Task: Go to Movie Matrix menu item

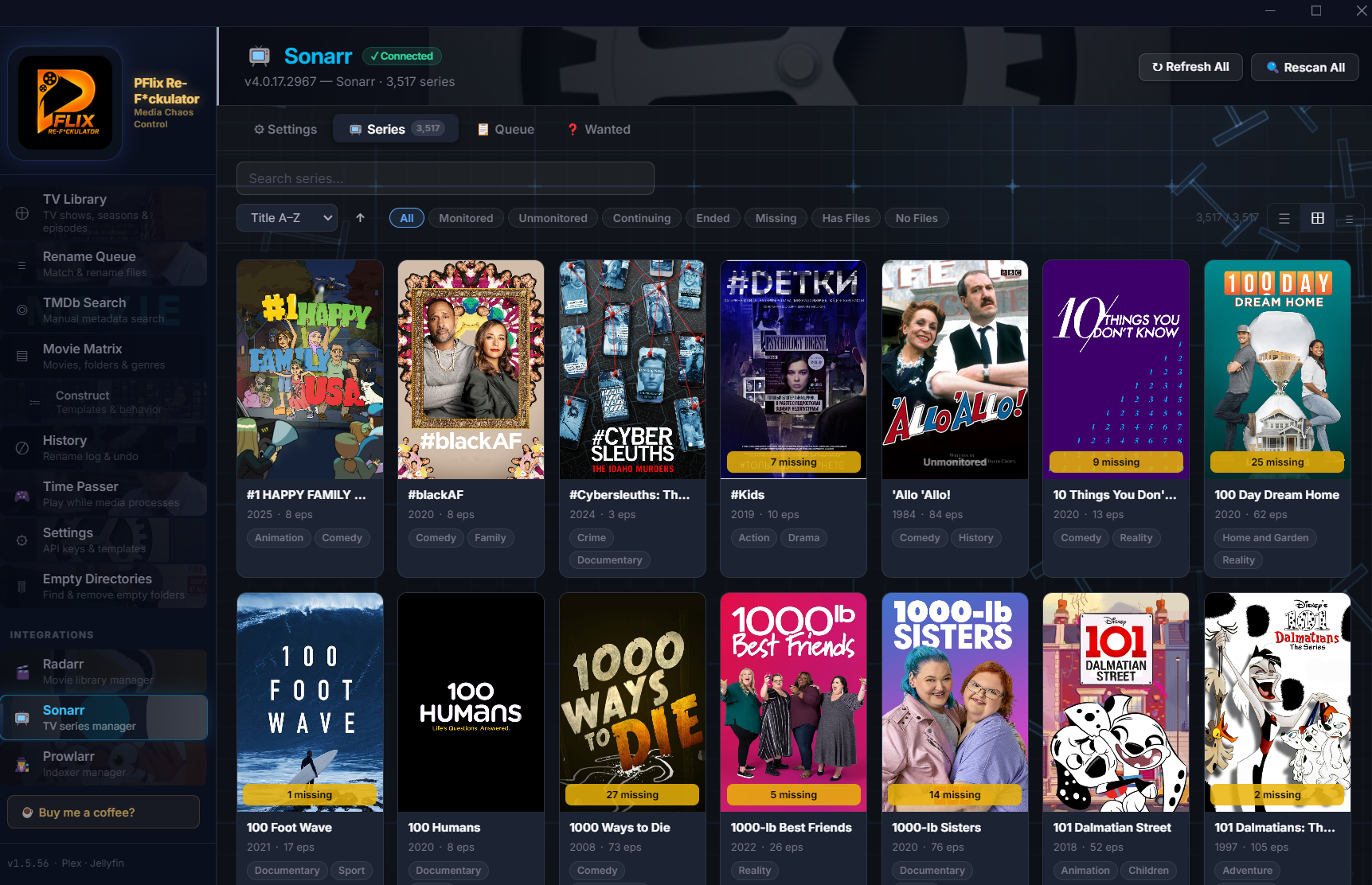Action: pos(104,357)
